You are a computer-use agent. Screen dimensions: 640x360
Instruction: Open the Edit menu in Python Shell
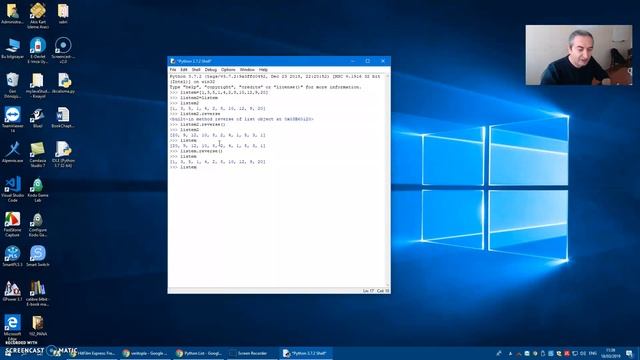(x=184, y=70)
